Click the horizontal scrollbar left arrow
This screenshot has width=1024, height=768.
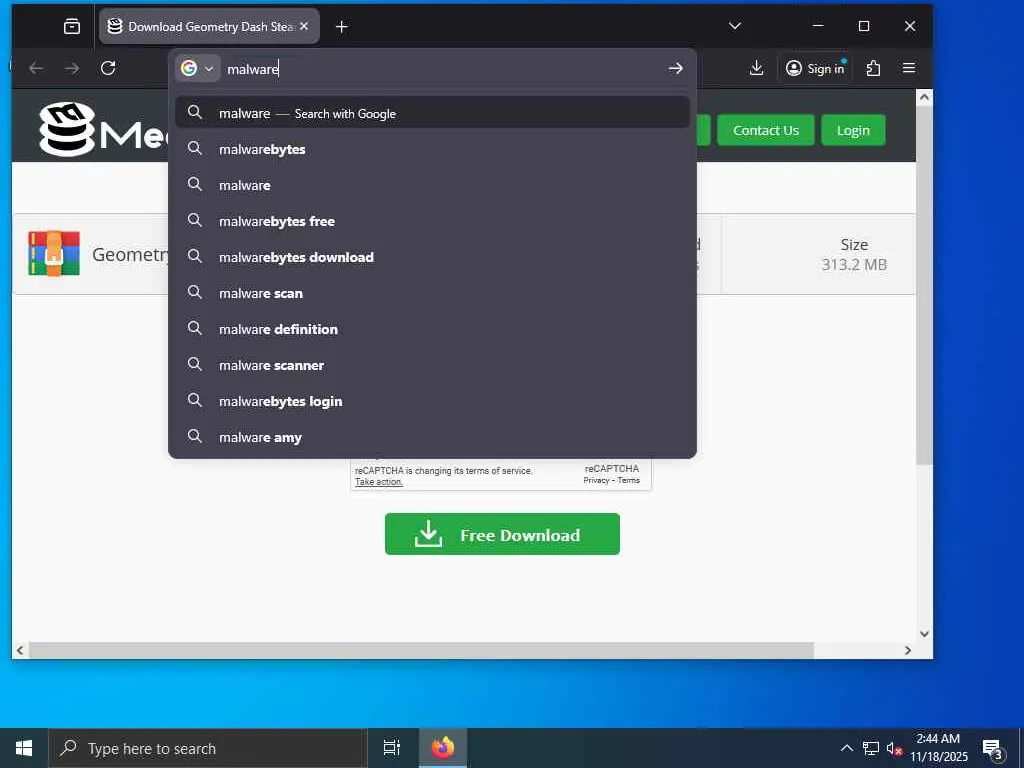click(x=20, y=650)
